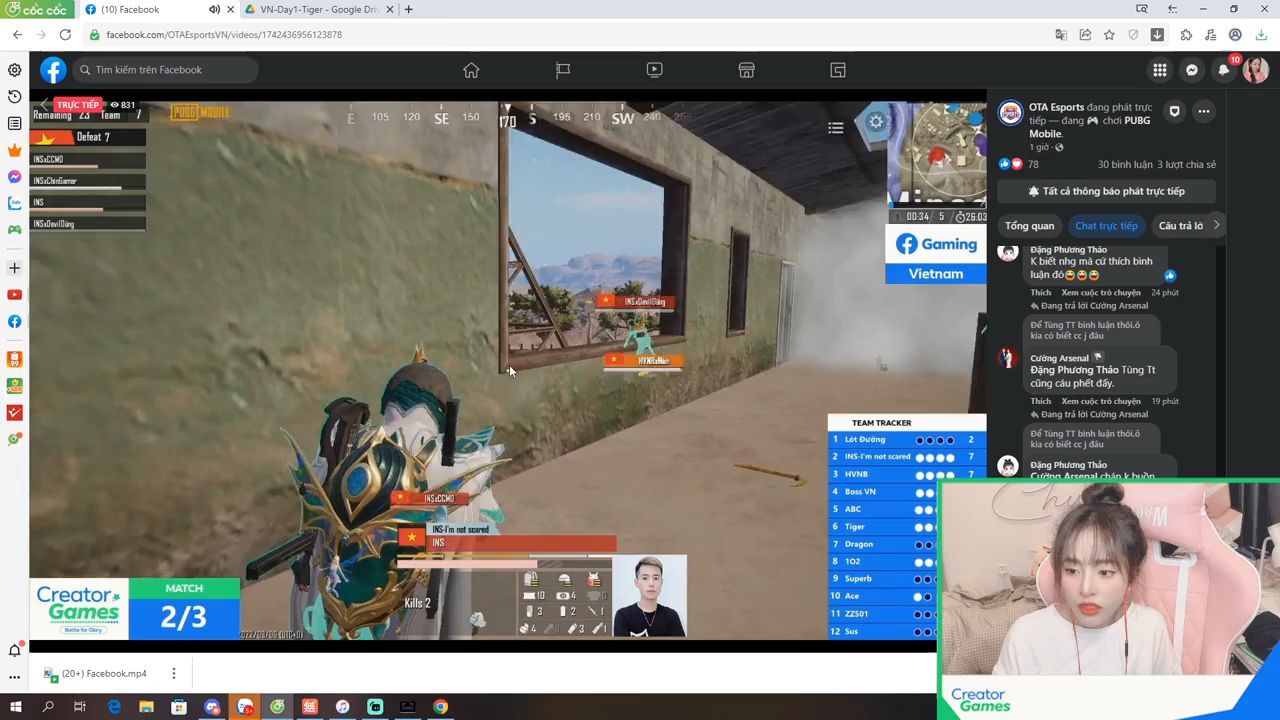Open File Explorer from taskbar
This screenshot has height=720, width=1280.
coord(146,707)
